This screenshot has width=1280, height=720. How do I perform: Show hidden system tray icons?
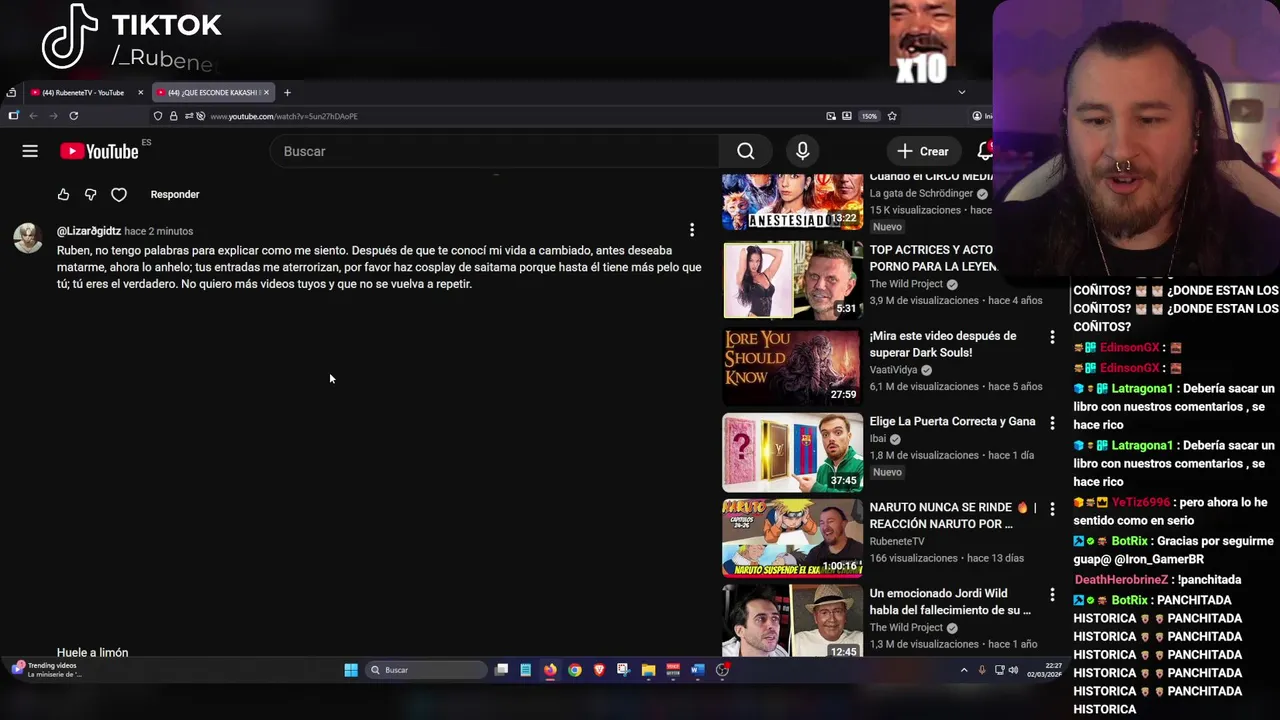pyautogui.click(x=964, y=670)
